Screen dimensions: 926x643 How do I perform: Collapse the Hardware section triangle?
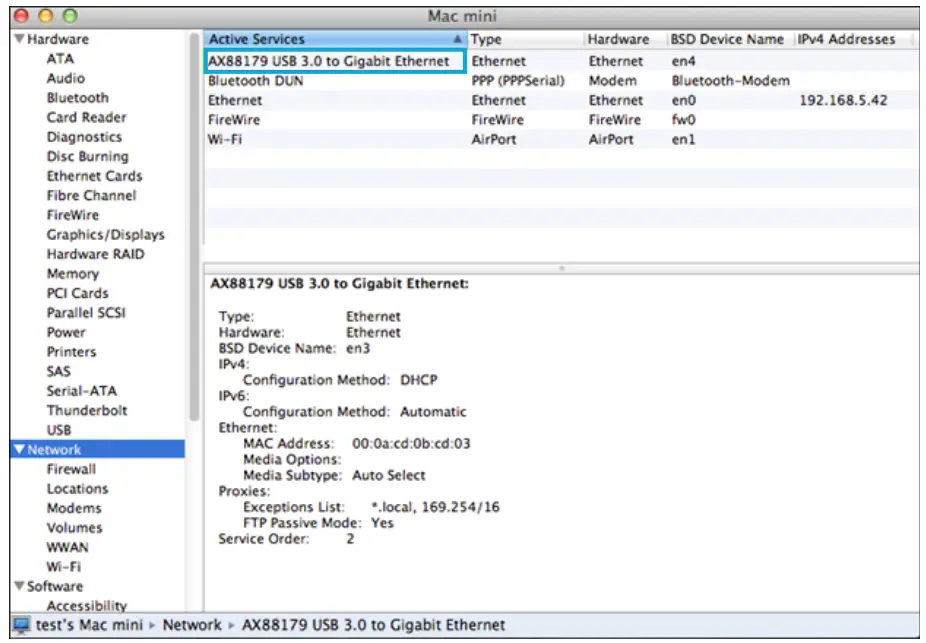coord(19,39)
